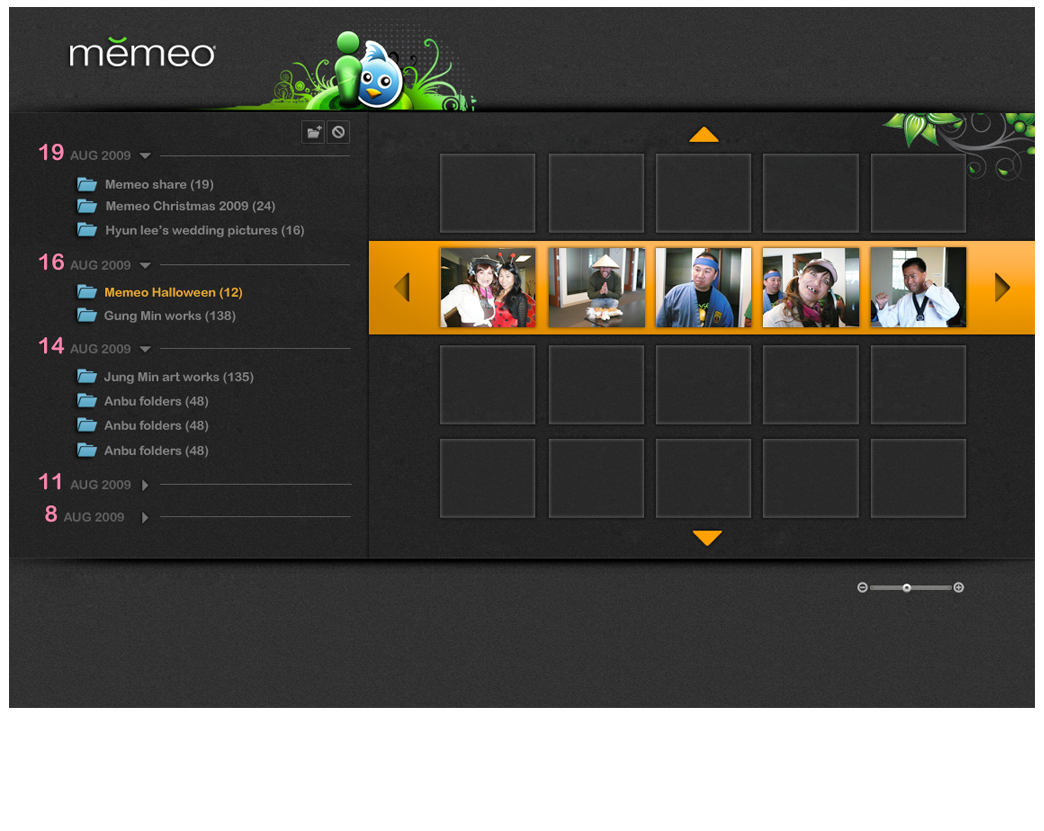Image resolution: width=1044 pixels, height=831 pixels.
Task: Open Hyun lee's wedding pictures folder
Action: coord(204,230)
